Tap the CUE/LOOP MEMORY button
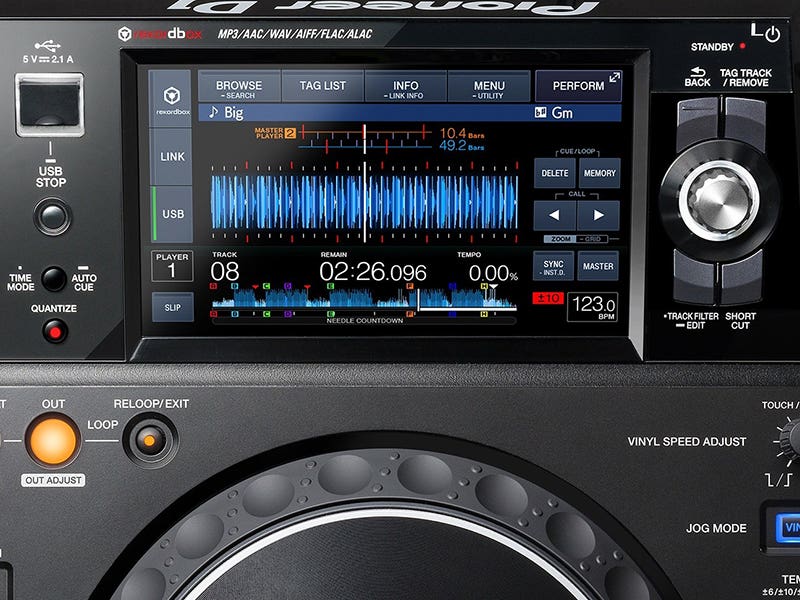The width and height of the screenshot is (800, 600). [599, 173]
